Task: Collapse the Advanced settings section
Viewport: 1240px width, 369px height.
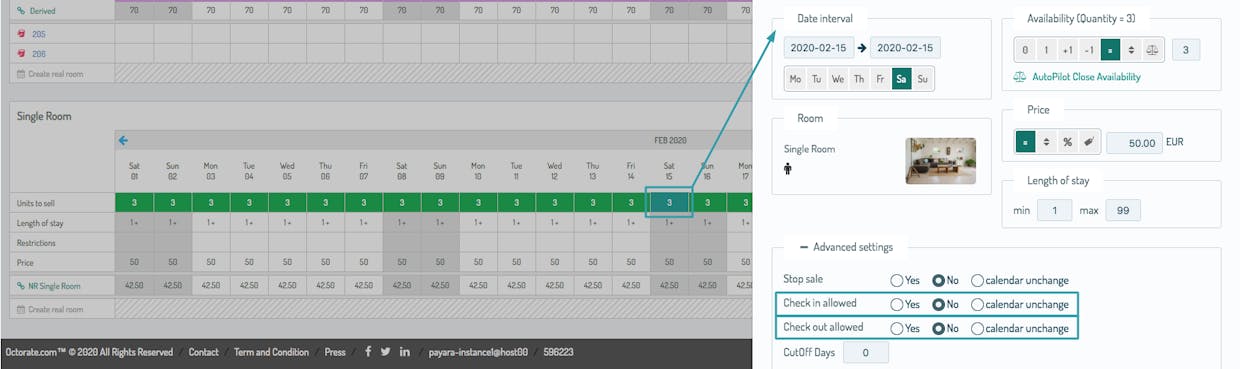Action: (x=847, y=247)
